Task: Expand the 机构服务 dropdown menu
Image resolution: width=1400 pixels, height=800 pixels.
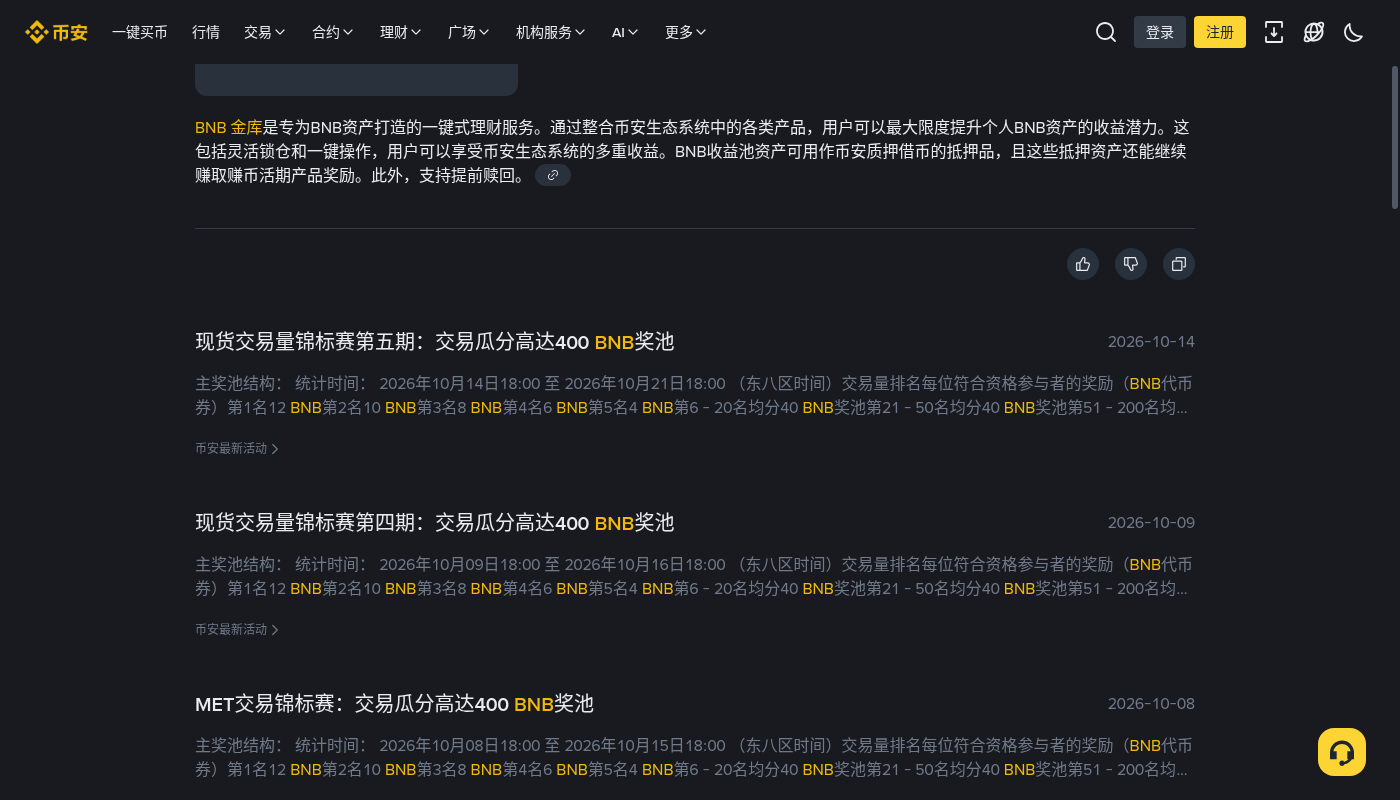Action: point(551,32)
